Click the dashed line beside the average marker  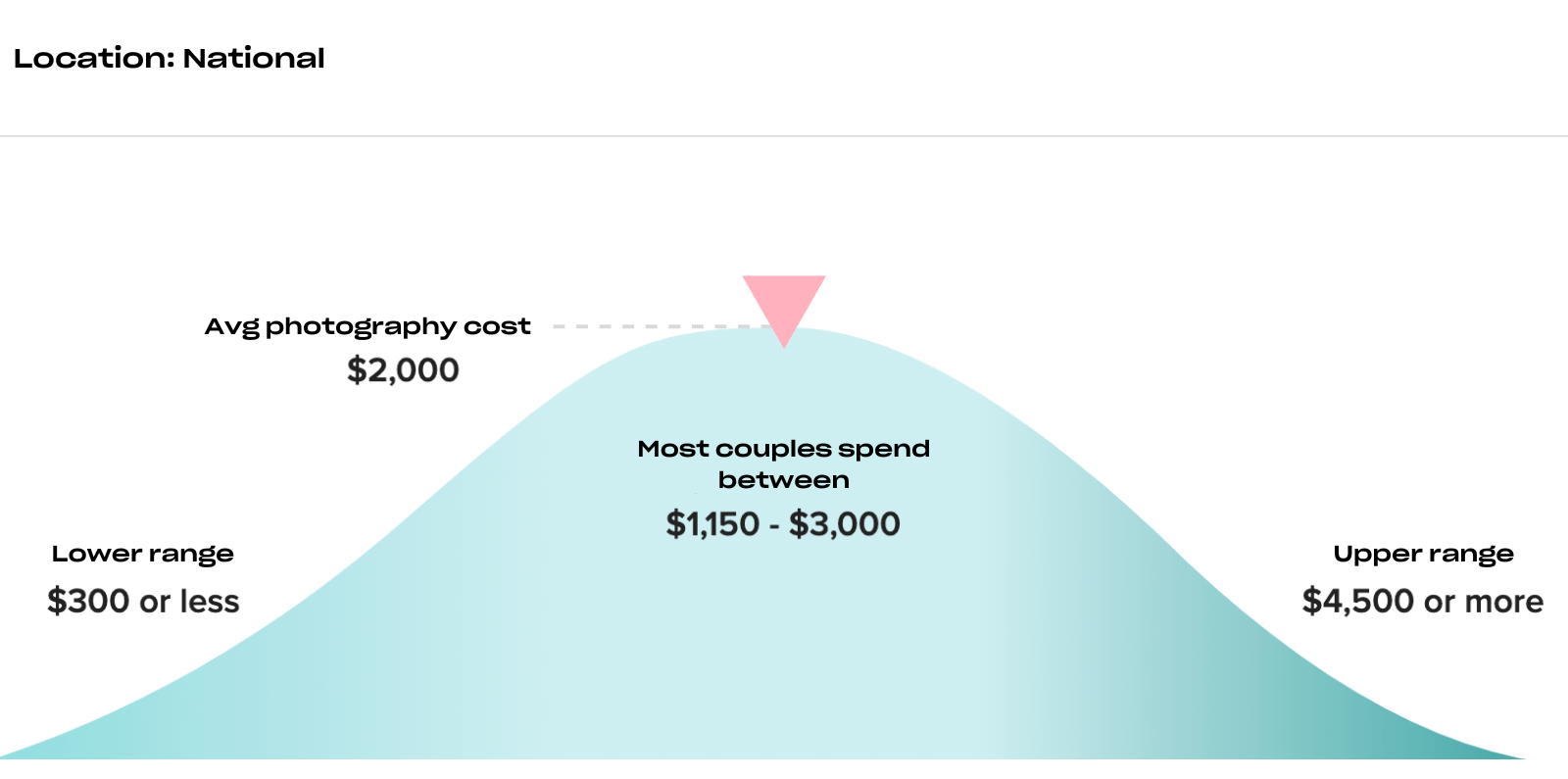coord(659,326)
